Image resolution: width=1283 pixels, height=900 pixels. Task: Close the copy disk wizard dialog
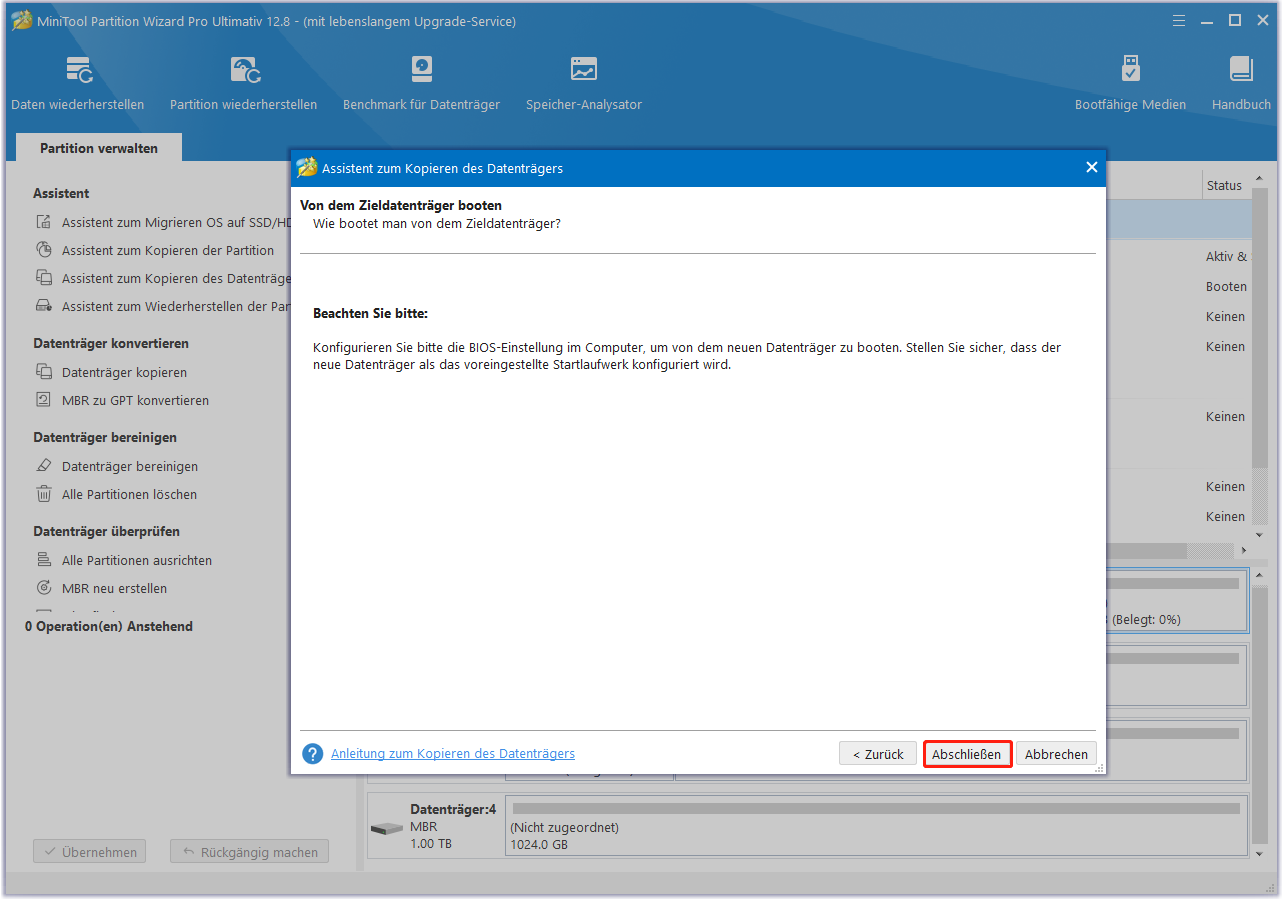click(x=1092, y=168)
